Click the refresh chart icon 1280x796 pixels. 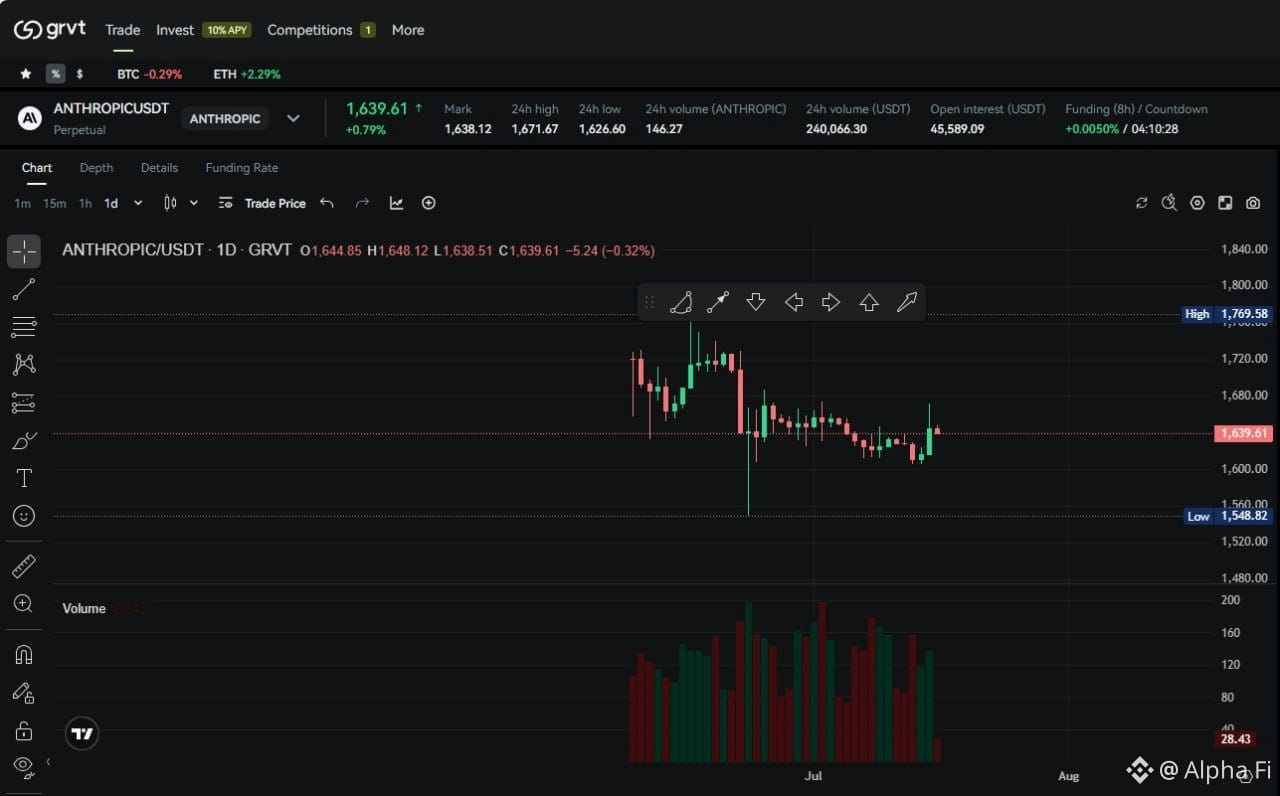click(x=1141, y=203)
